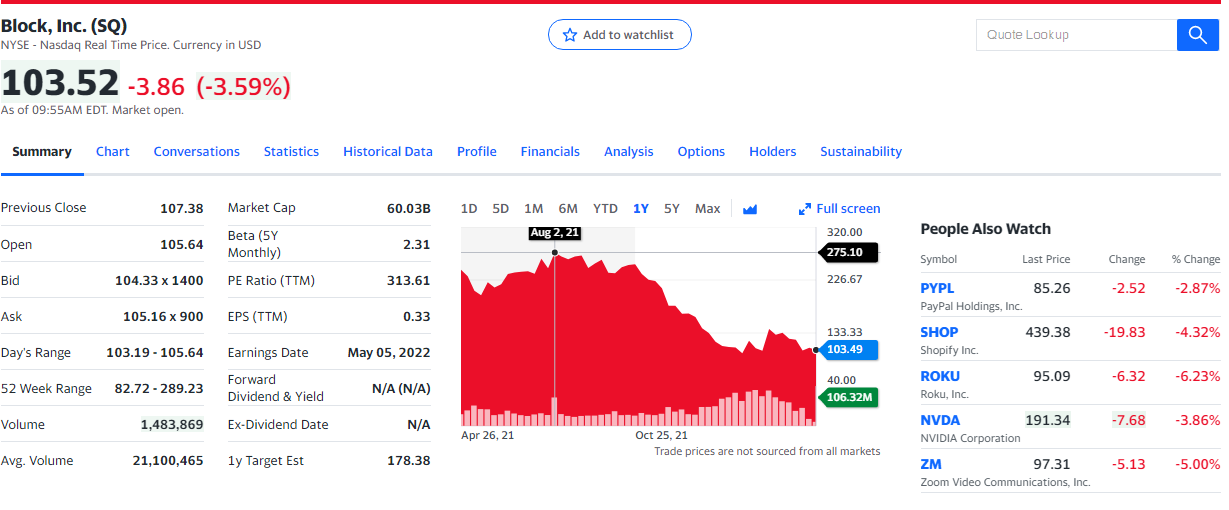Click the Day's Range value
The height and width of the screenshot is (510, 1229).
(x=155, y=353)
